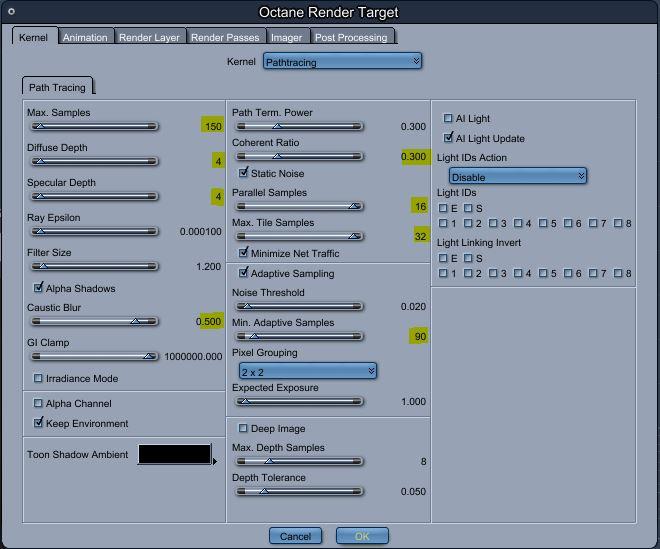The width and height of the screenshot is (660, 549).
Task: Check Light Linking Invert checkbox 7
Action: (593, 273)
